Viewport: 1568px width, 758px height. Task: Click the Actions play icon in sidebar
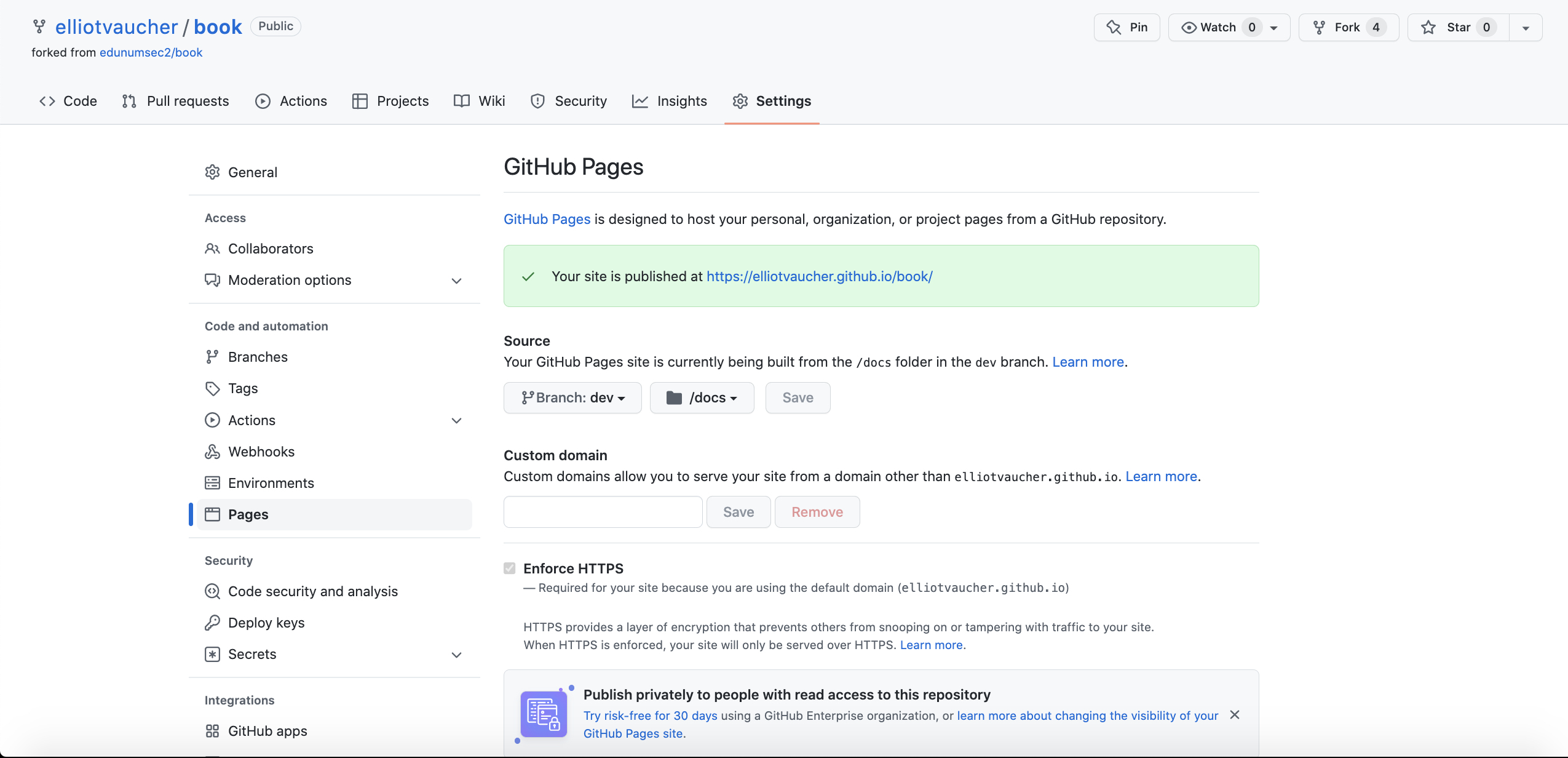[x=212, y=420]
